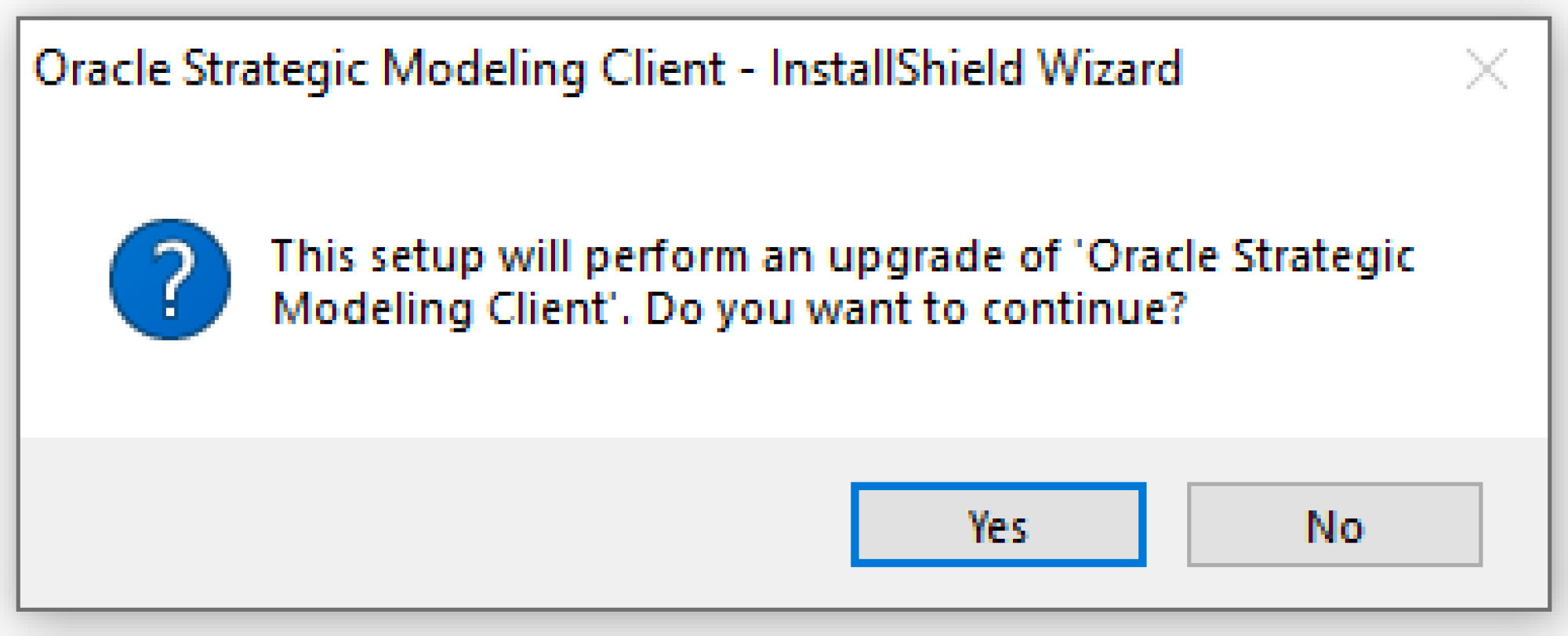Screen dimensions: 1568x636
Task: Decline the upgrade by choosing No
Action: click(x=1334, y=525)
